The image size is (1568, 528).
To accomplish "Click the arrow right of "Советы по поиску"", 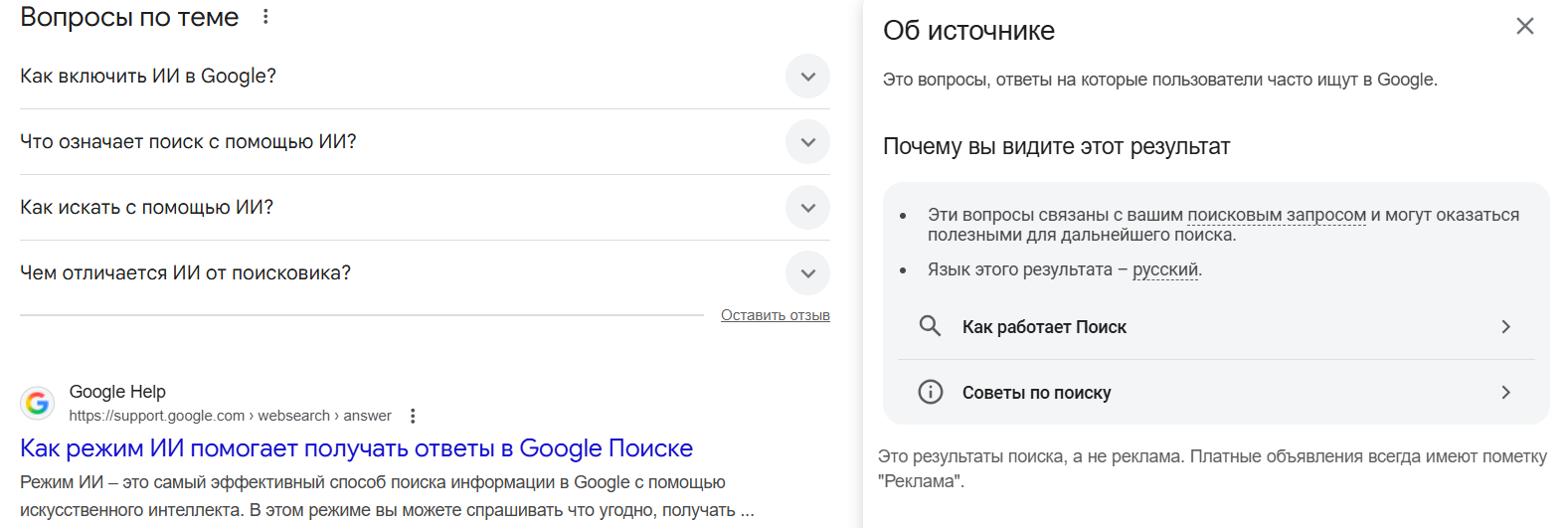I will [1505, 392].
